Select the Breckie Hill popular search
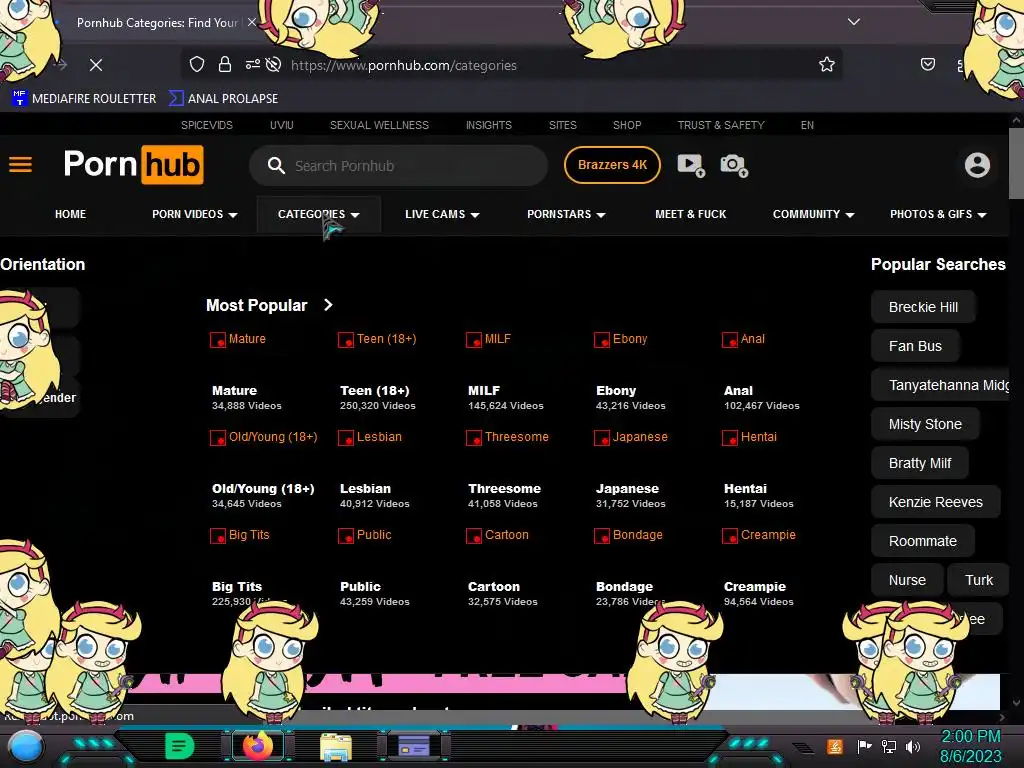Screen dimensions: 1024x768 923,307
